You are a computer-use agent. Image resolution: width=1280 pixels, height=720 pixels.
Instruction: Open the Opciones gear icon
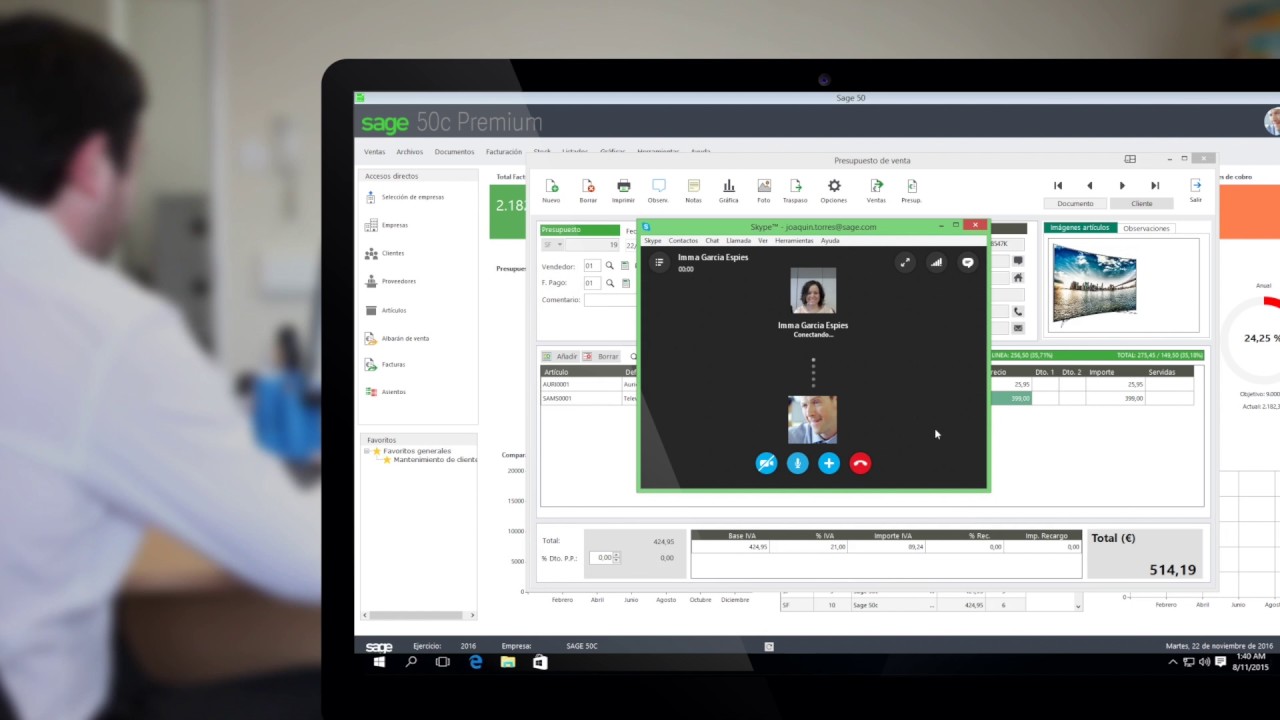(834, 186)
